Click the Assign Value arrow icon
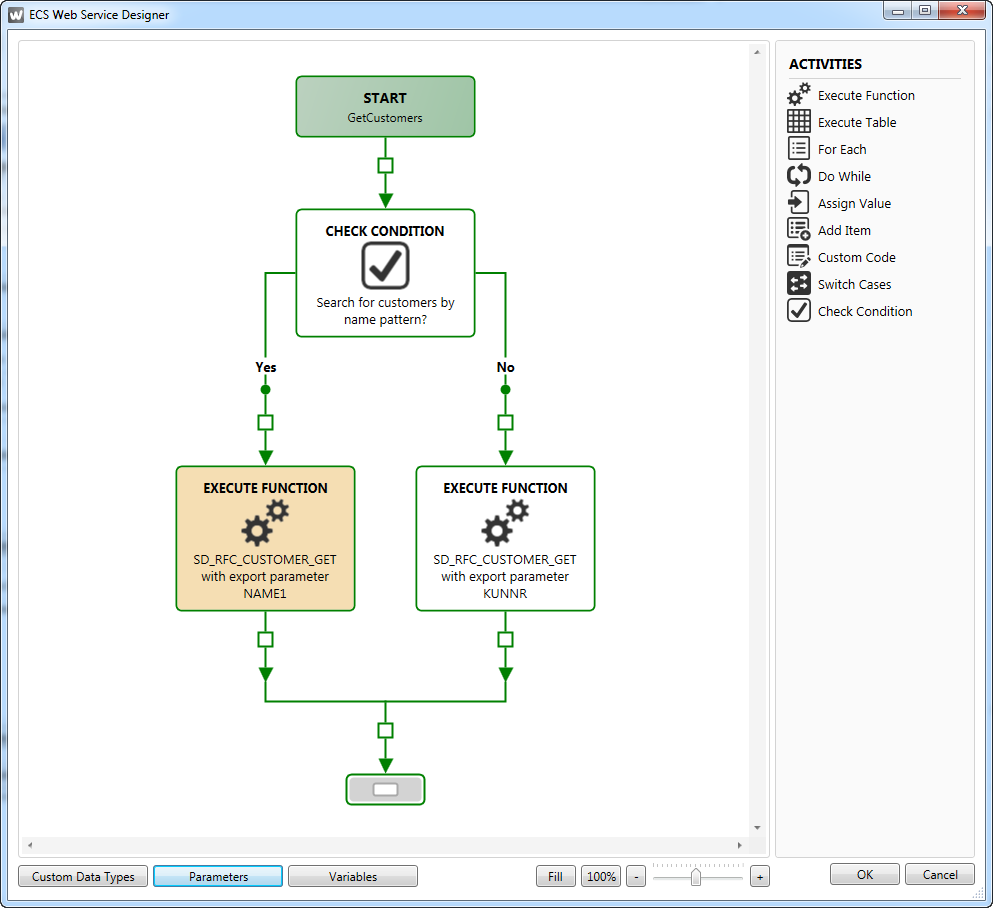 [x=799, y=203]
